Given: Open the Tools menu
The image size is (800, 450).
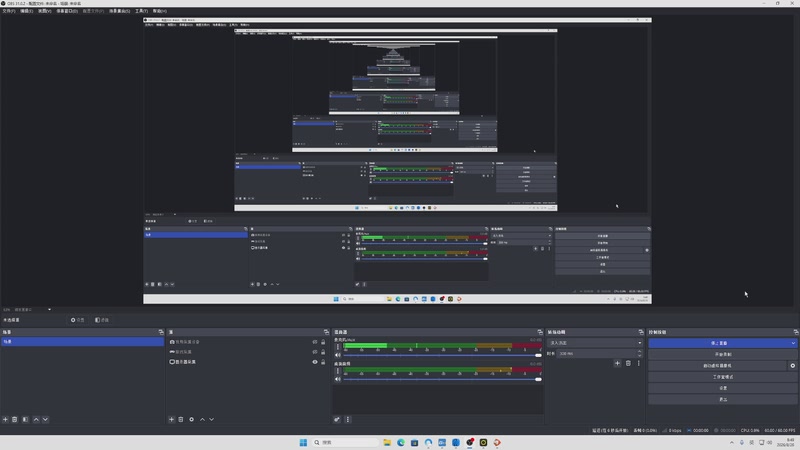Looking at the screenshot, I should tap(141, 11).
